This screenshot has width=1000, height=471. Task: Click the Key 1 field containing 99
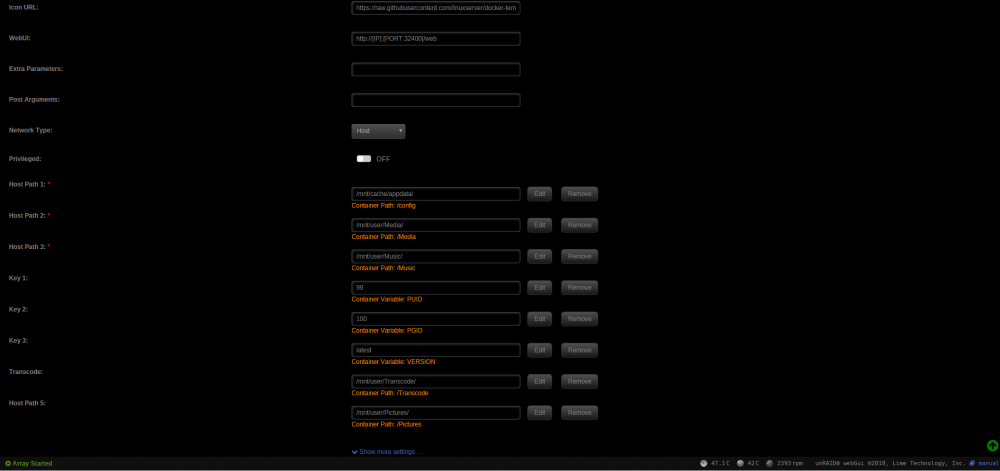[x=436, y=287]
